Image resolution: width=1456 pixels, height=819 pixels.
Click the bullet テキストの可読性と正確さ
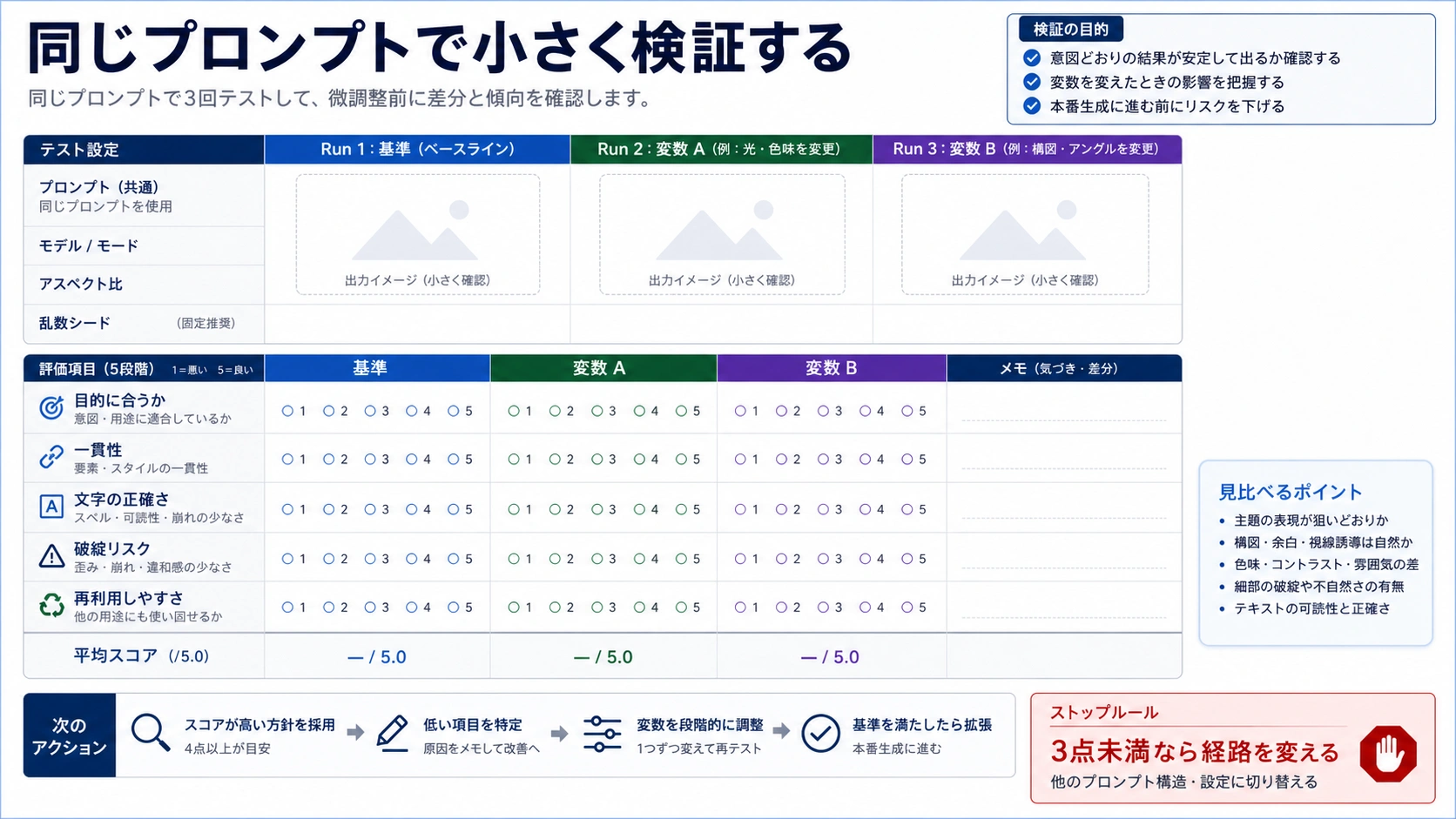coord(1312,608)
